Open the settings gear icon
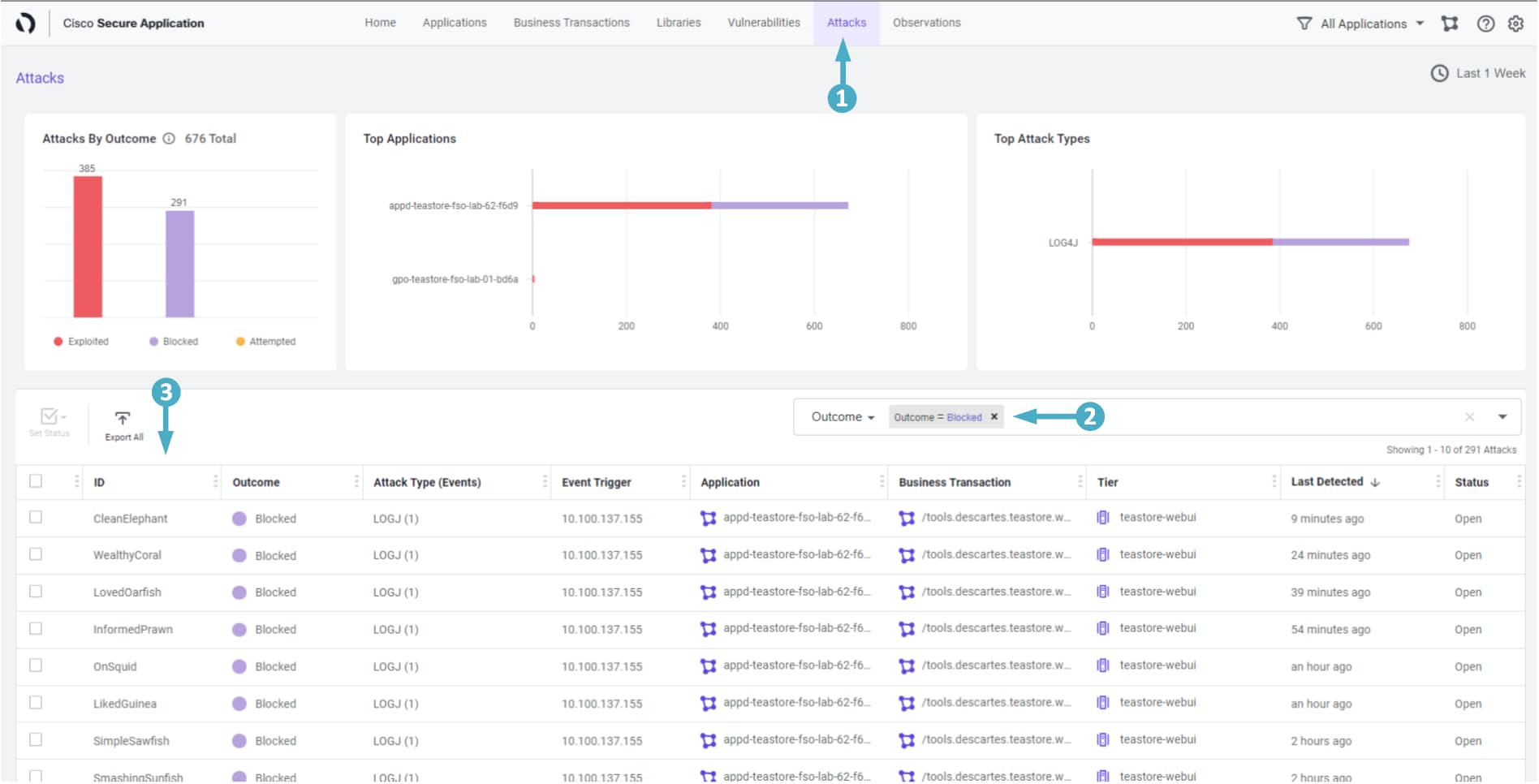This screenshot has height=784, width=1539. pyautogui.click(x=1515, y=24)
